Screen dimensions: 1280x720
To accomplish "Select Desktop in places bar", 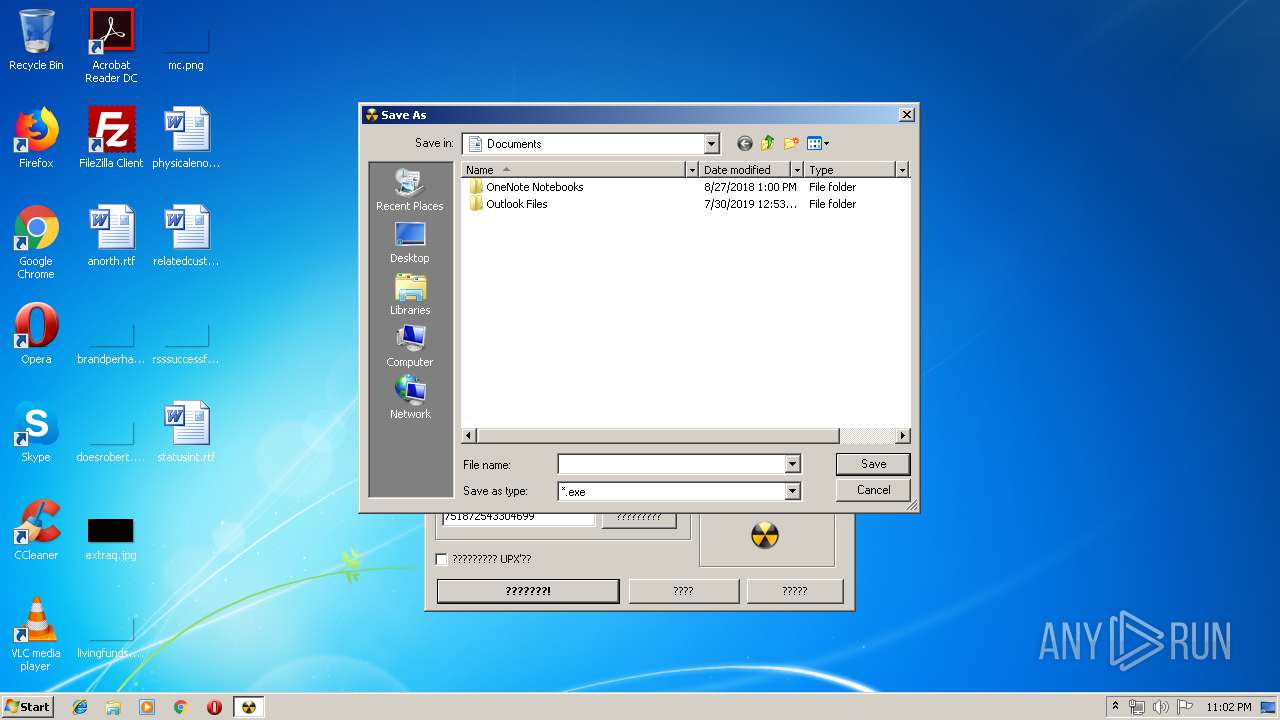I will pyautogui.click(x=409, y=243).
